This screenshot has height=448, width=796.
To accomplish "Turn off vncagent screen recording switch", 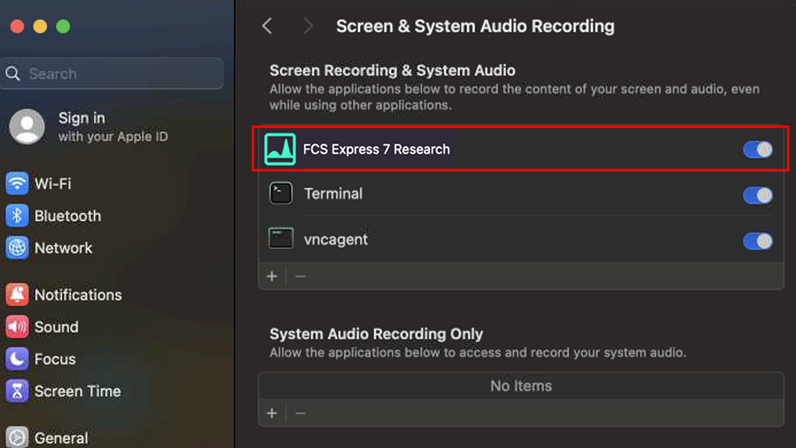I will pyautogui.click(x=757, y=241).
